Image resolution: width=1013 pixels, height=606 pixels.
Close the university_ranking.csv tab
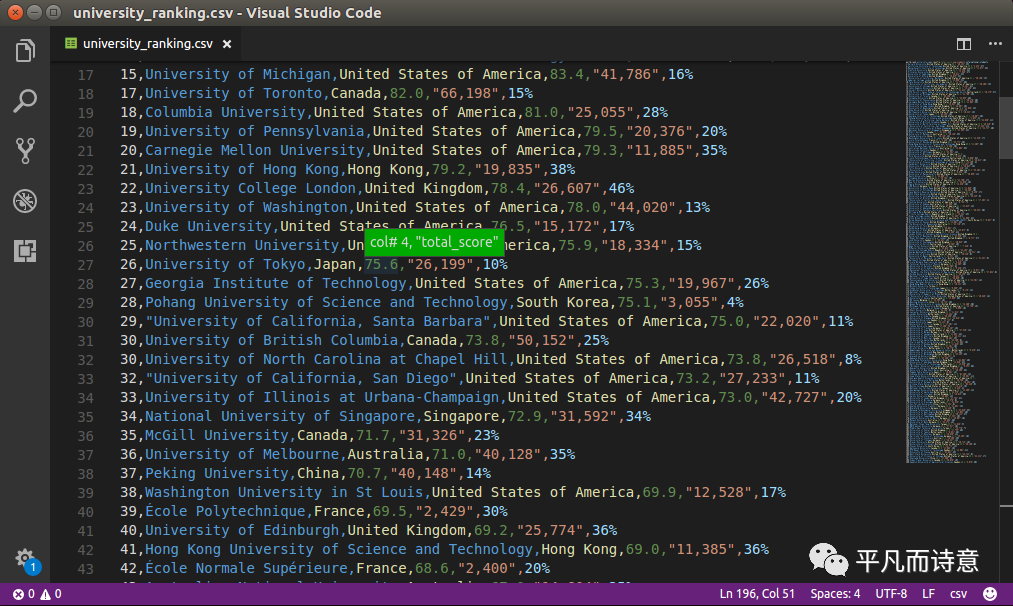click(228, 44)
